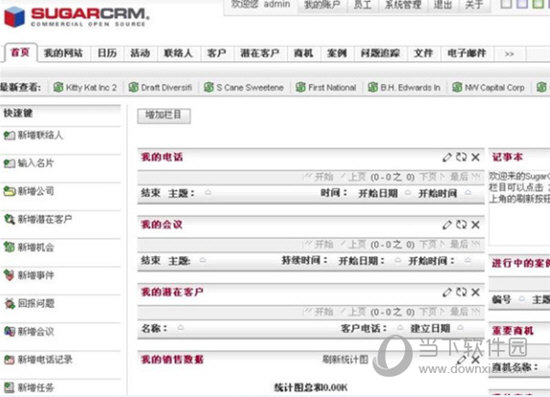550x397 pixels.
Task: Open the 案例 tab
Action: click(x=337, y=53)
